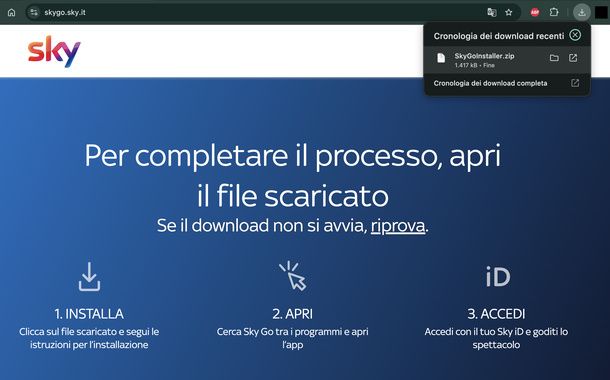Select the file icon beside SkyGoInstaller.zip
This screenshot has width=610, height=380.
(x=441, y=58)
